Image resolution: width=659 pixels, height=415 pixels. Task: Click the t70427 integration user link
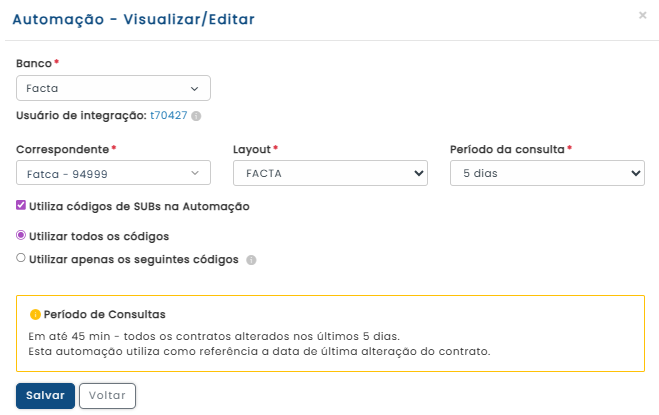click(x=168, y=116)
